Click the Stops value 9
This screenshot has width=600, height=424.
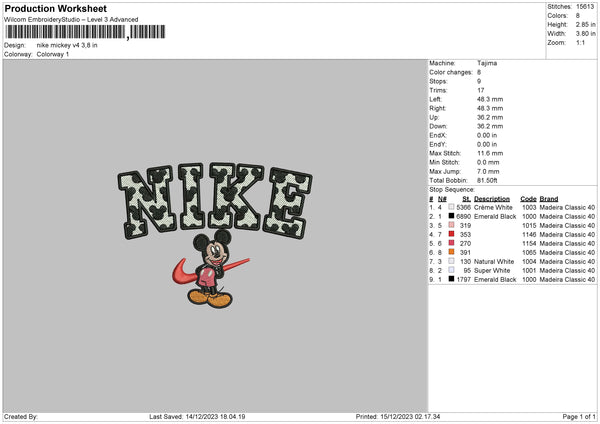coord(479,82)
